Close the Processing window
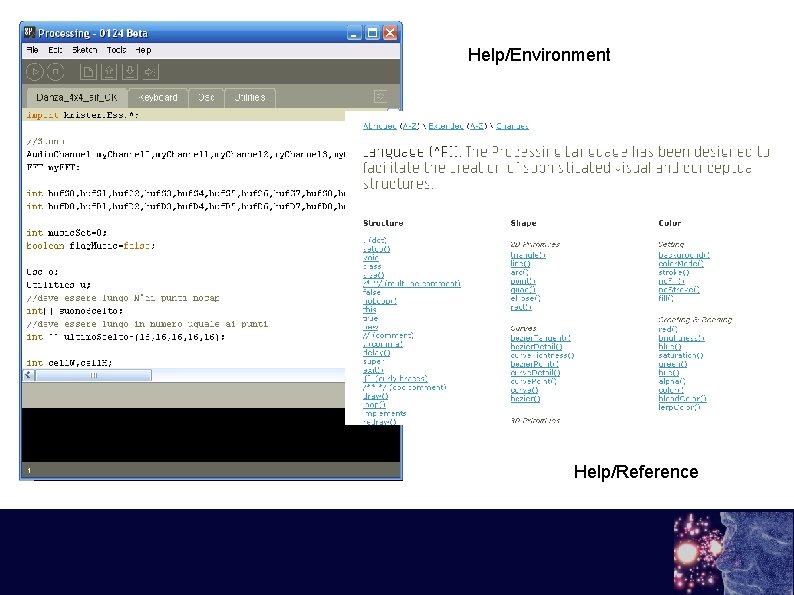This screenshot has width=794, height=595. click(x=390, y=33)
